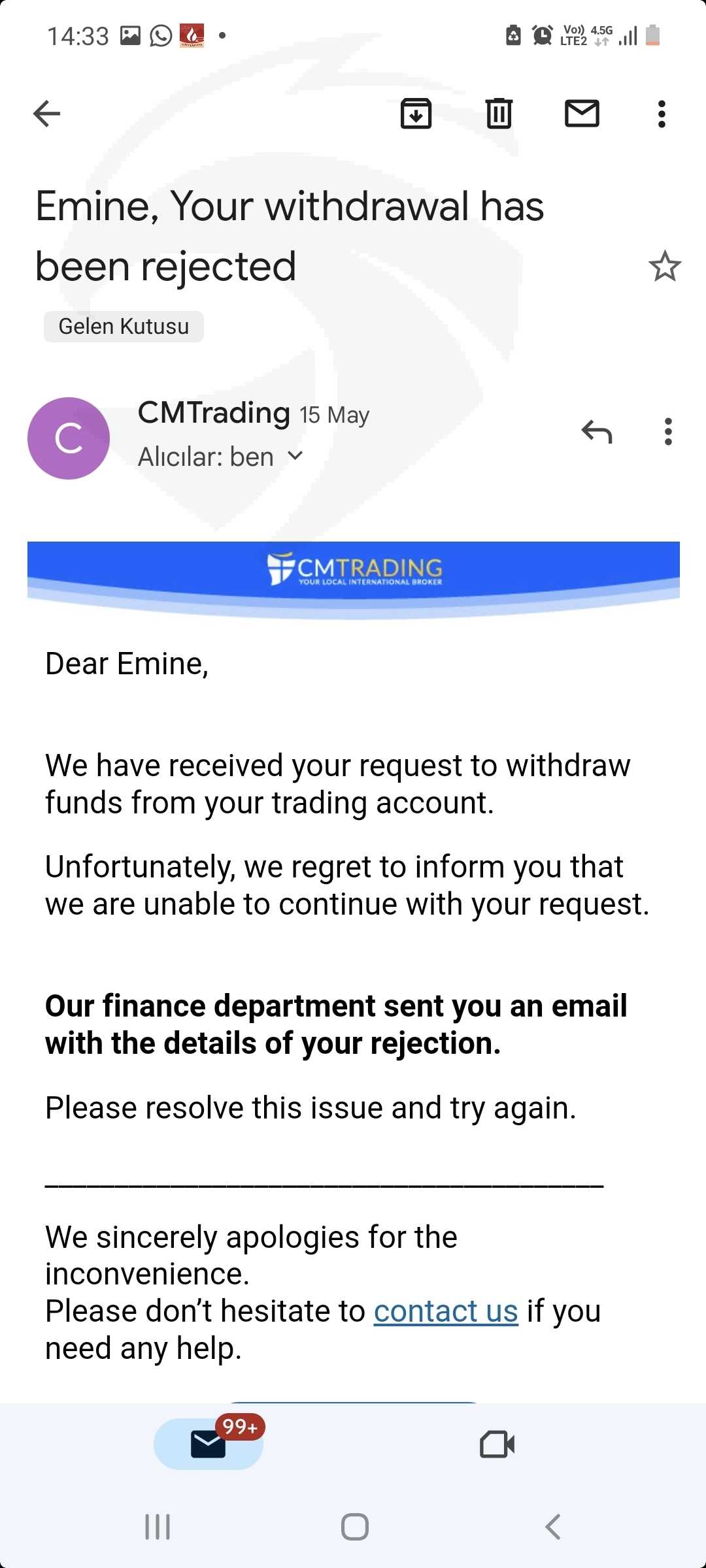This screenshot has height=1568, width=706.
Task: Open Android recent apps
Action: 158,1527
